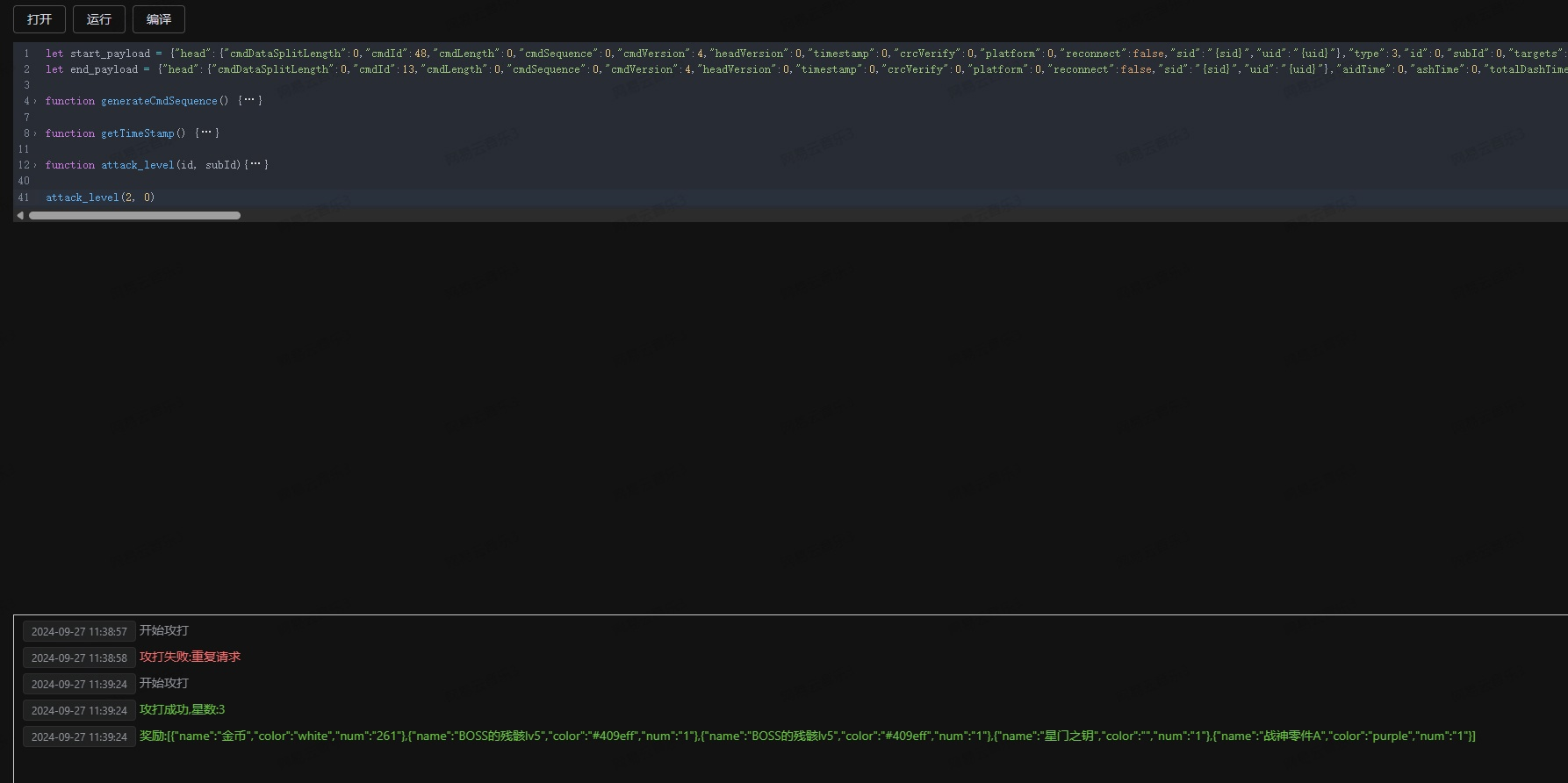1568x783 pixels.
Task: Expand the folded attack_level function arrow
Action: pos(35,165)
